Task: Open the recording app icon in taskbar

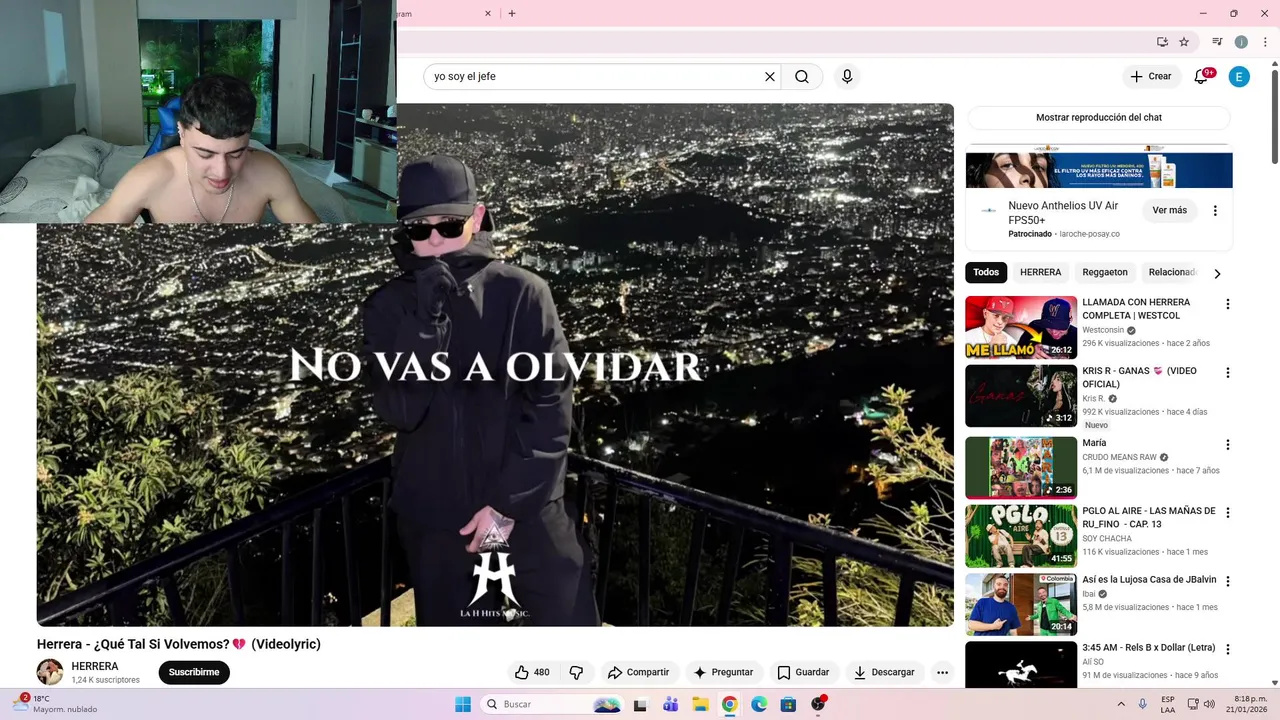Action: click(818, 704)
